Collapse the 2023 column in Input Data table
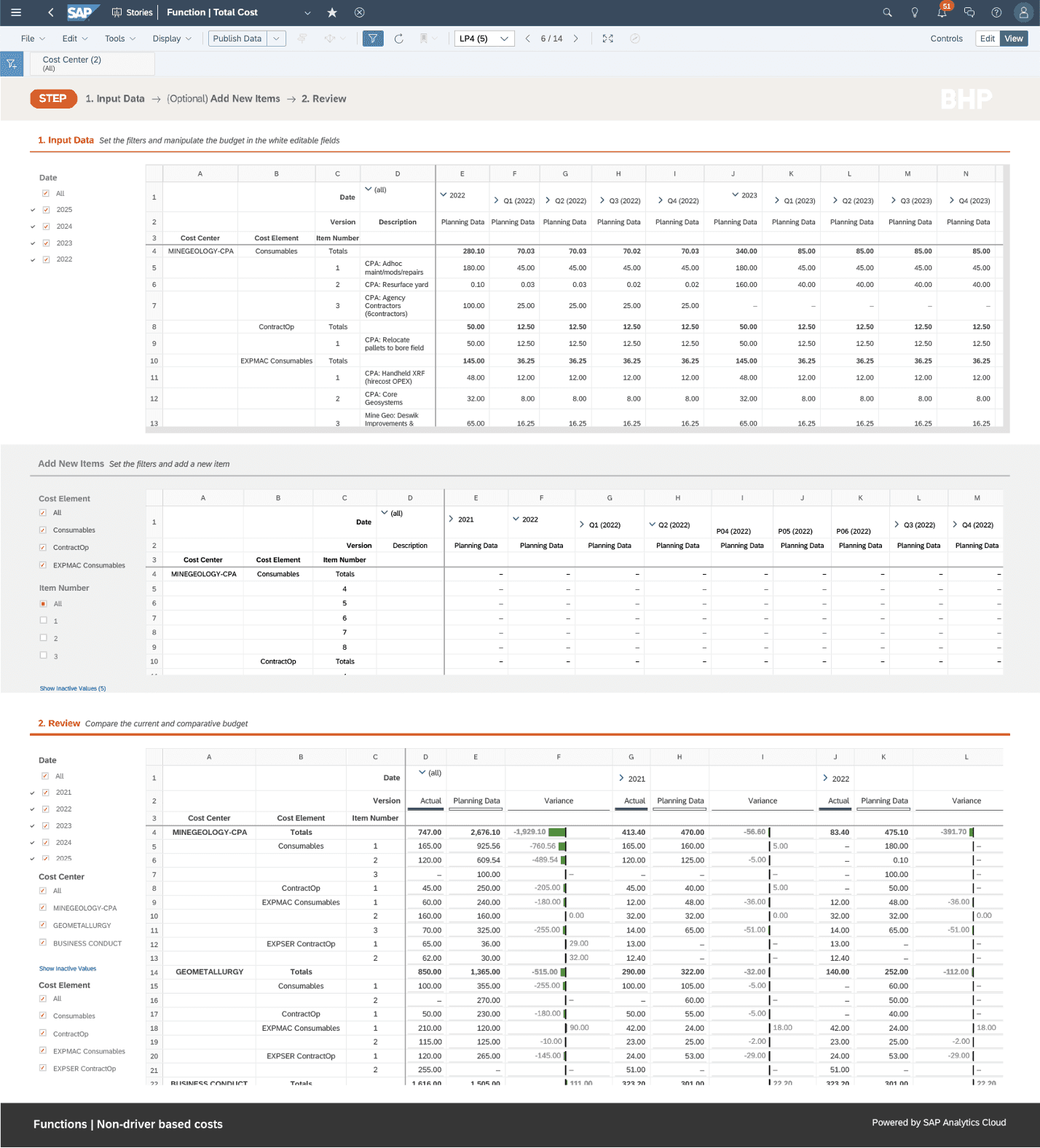This screenshot has height=1148, width=1040. click(x=736, y=195)
